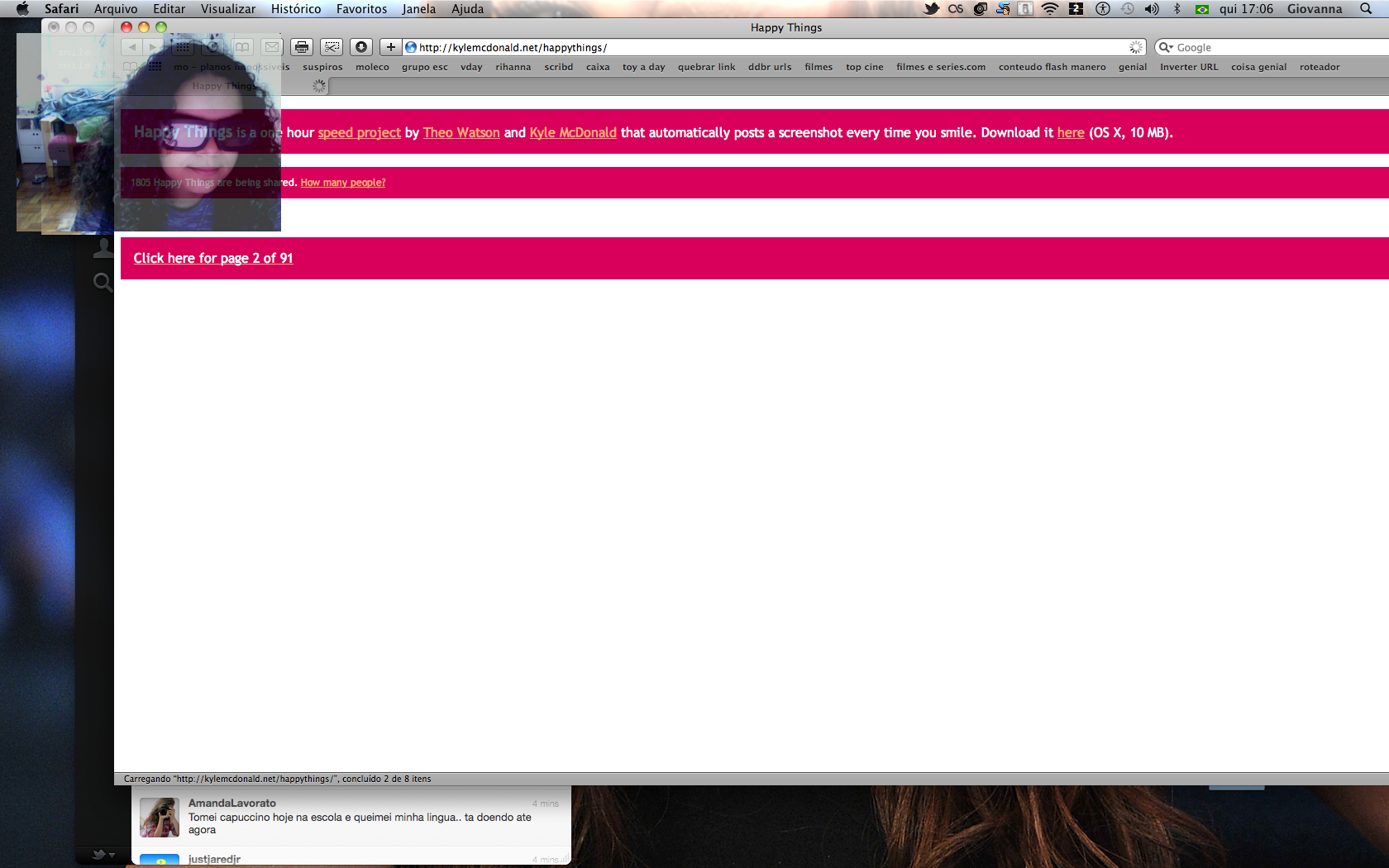Open the Safari menu
Viewport: 1389px width, 868px height.
[61, 9]
